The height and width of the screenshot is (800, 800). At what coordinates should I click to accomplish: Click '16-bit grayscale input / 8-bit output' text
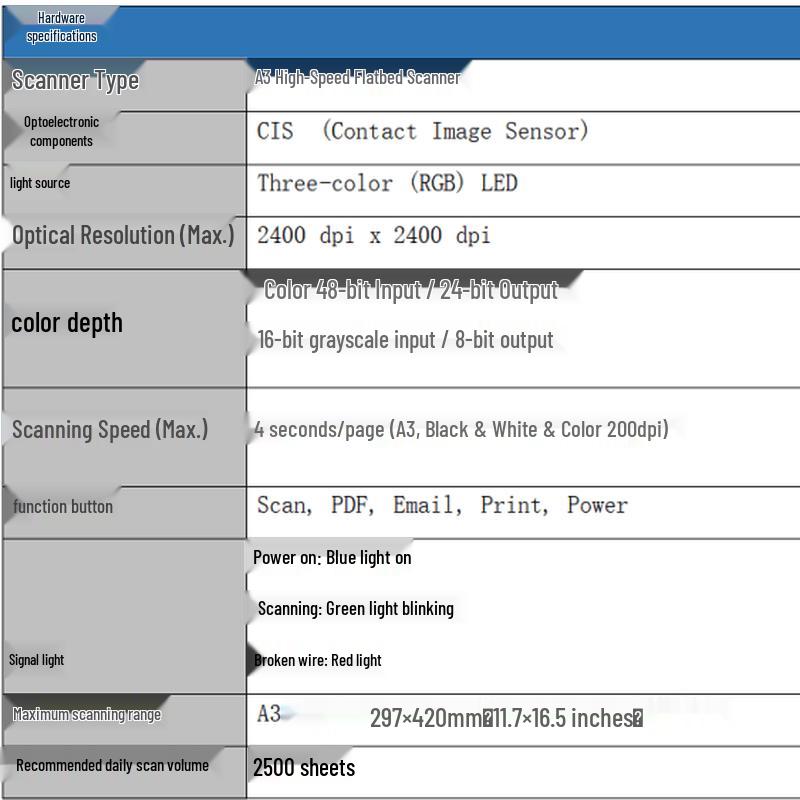405,340
